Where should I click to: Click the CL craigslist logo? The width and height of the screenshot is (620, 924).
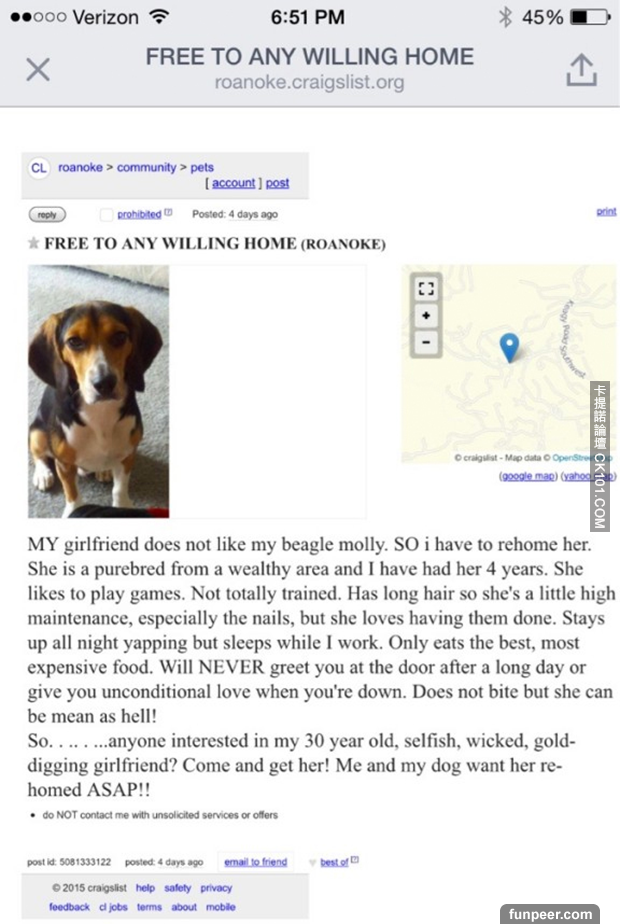point(38,168)
